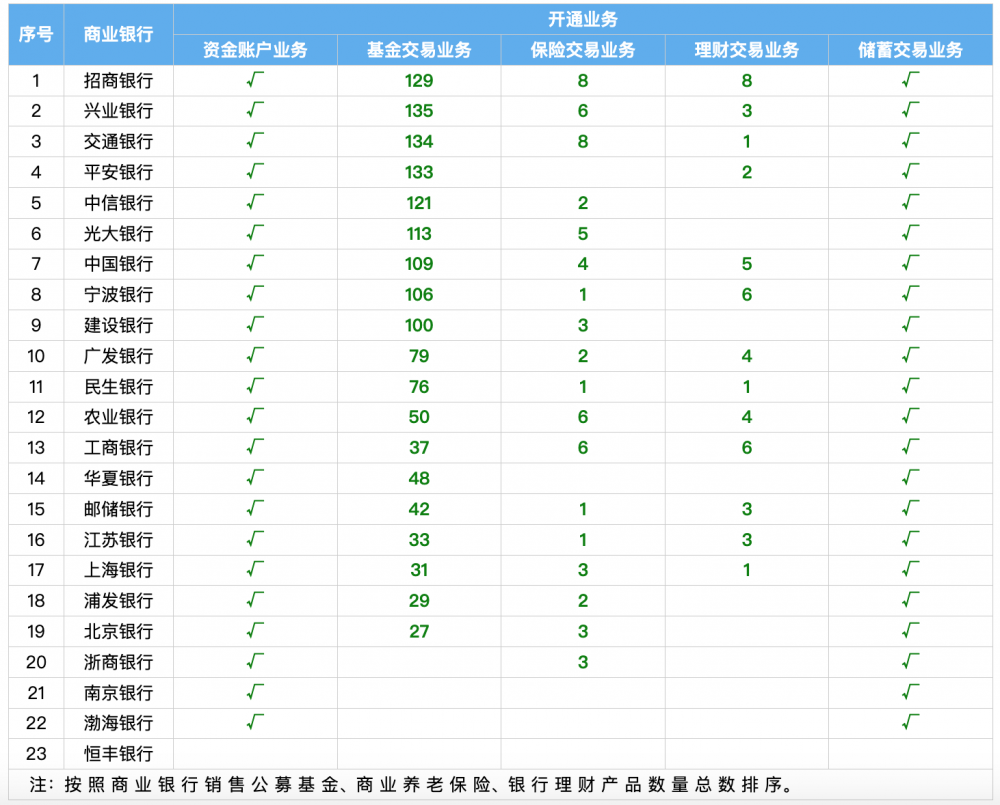Click the 序号 column header
The image size is (1000, 805).
click(x=36, y=34)
